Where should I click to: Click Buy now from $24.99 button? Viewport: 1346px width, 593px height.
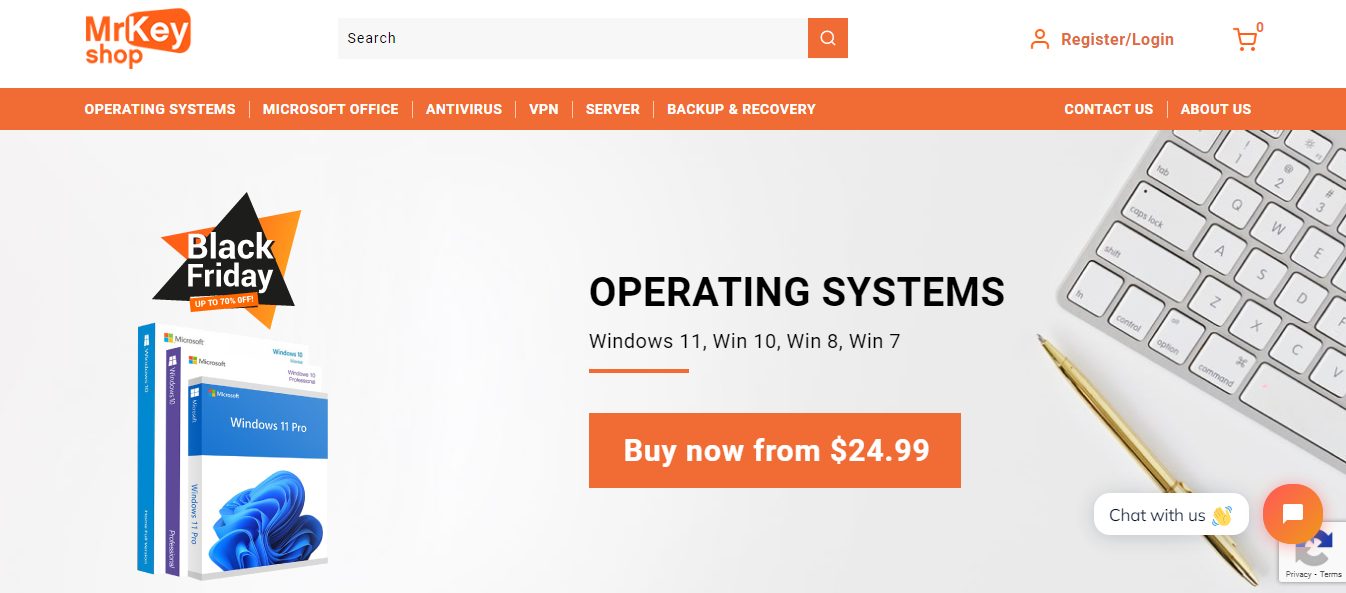(775, 450)
